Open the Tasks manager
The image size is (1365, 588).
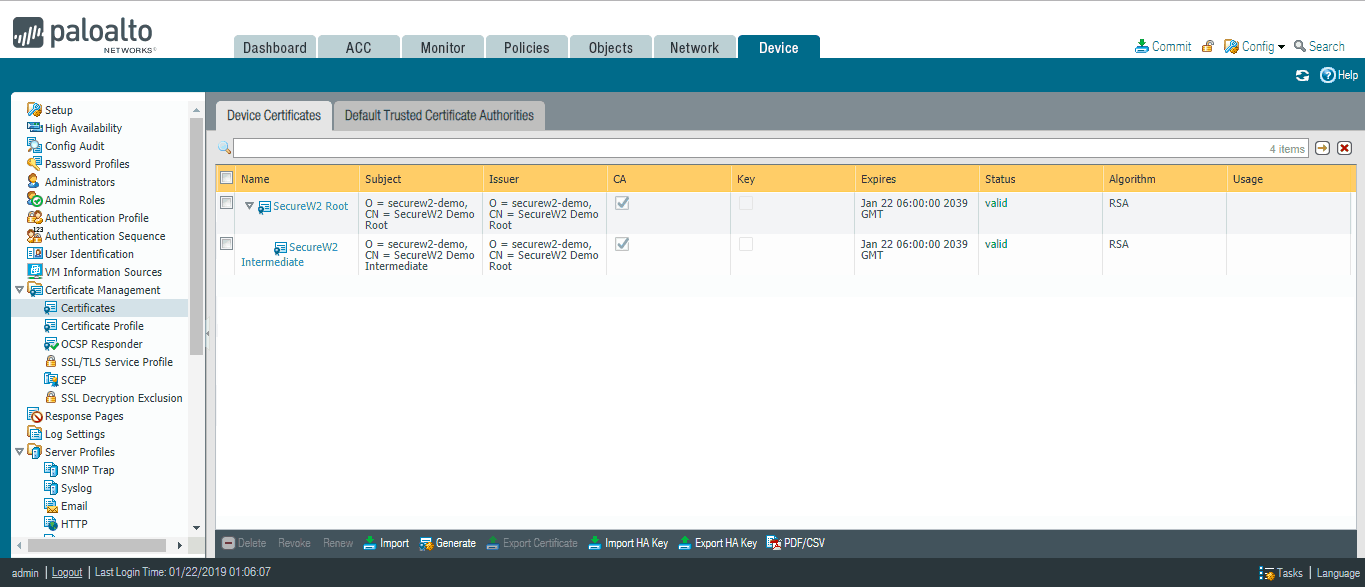coord(1281,573)
